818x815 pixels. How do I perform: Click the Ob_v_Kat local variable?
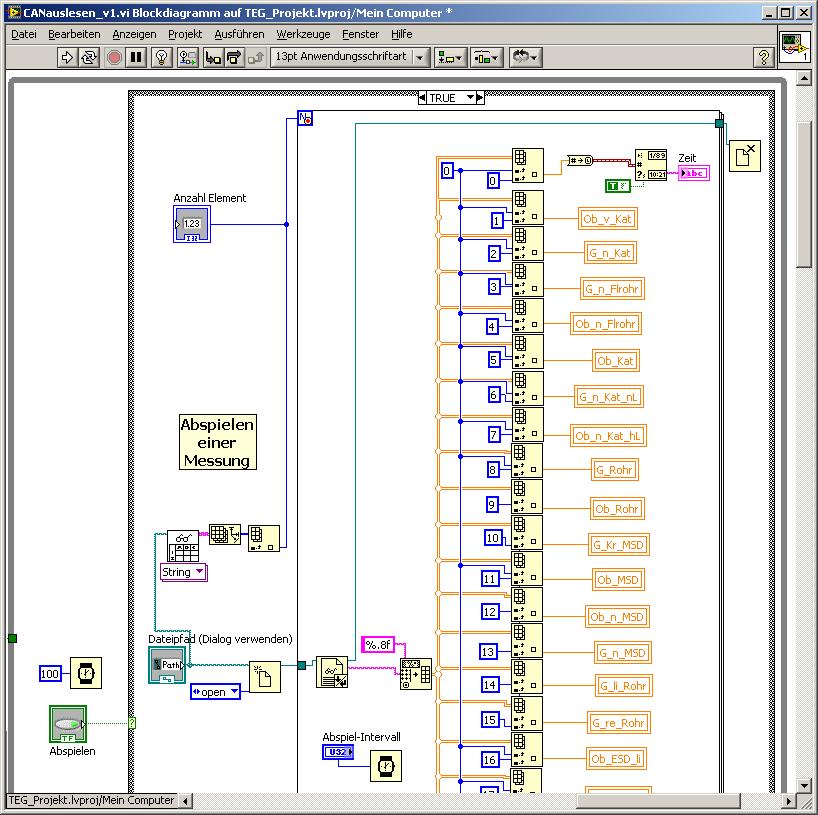click(608, 219)
